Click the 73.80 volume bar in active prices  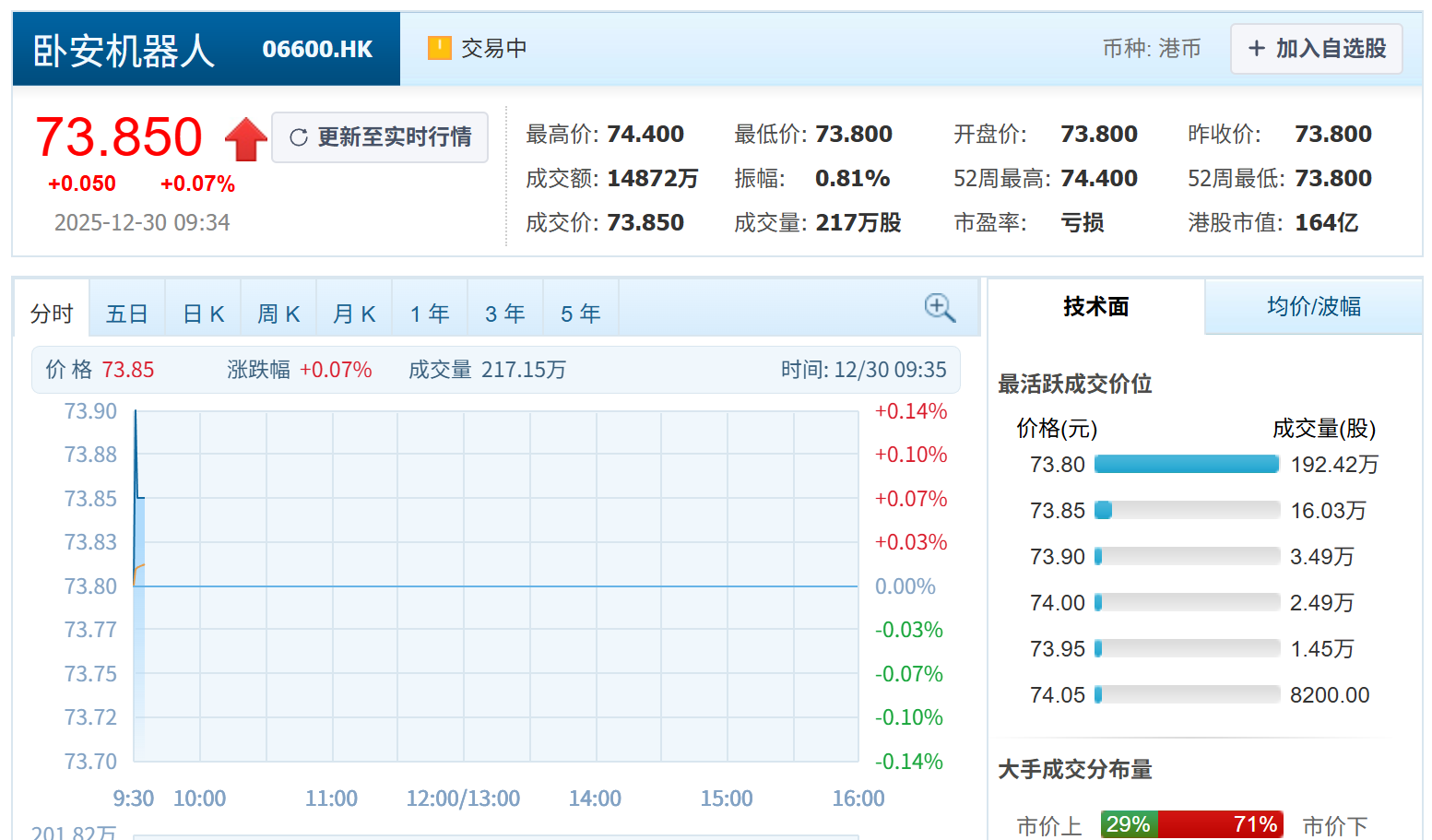coord(1187,464)
